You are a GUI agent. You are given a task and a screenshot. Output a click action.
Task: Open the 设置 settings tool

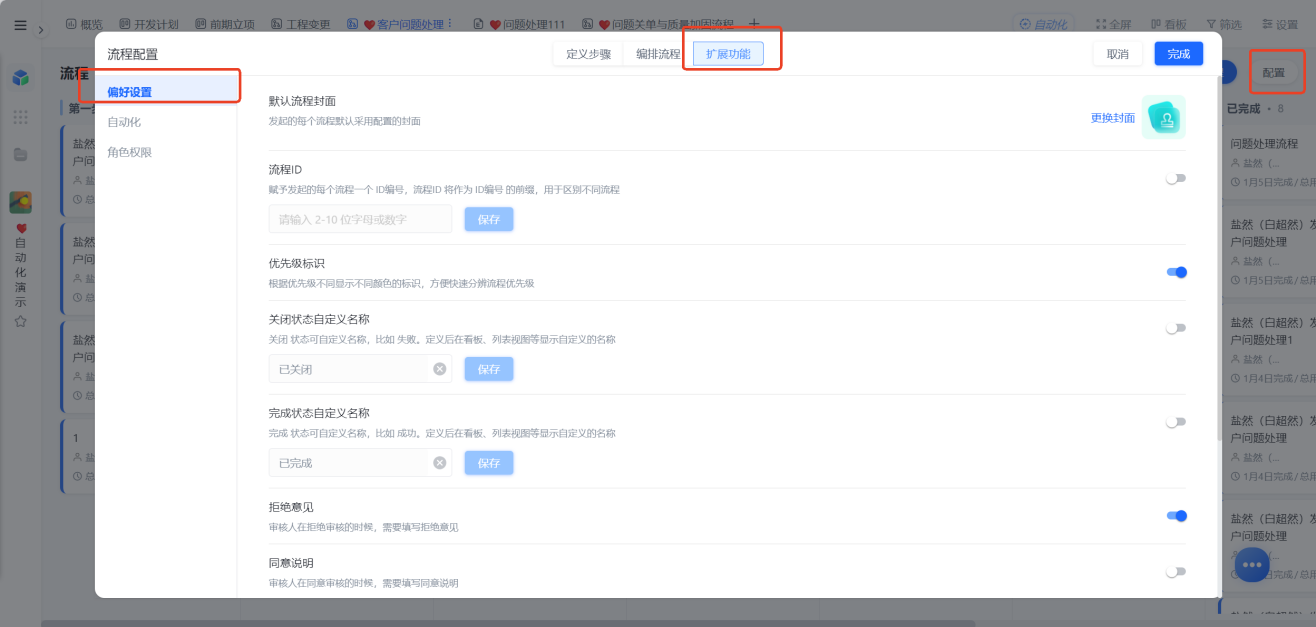coord(1280,24)
